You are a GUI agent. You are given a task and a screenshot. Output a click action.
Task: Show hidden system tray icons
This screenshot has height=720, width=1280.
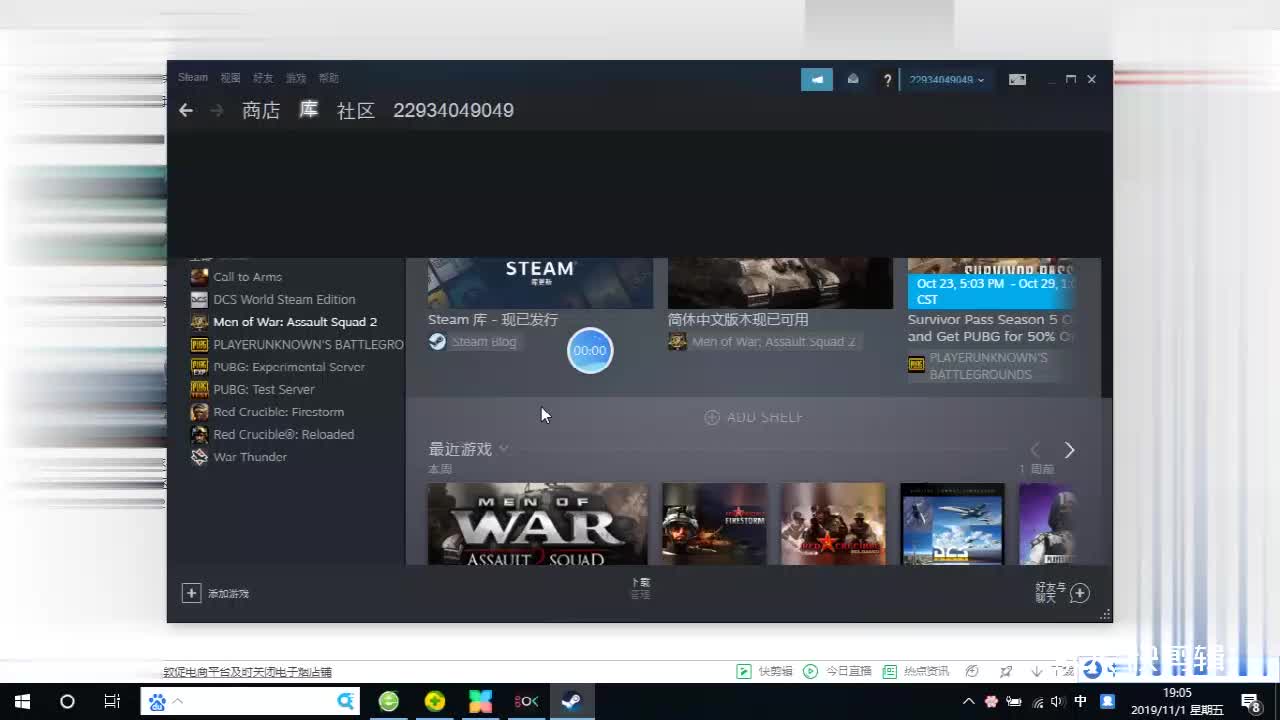(968, 702)
